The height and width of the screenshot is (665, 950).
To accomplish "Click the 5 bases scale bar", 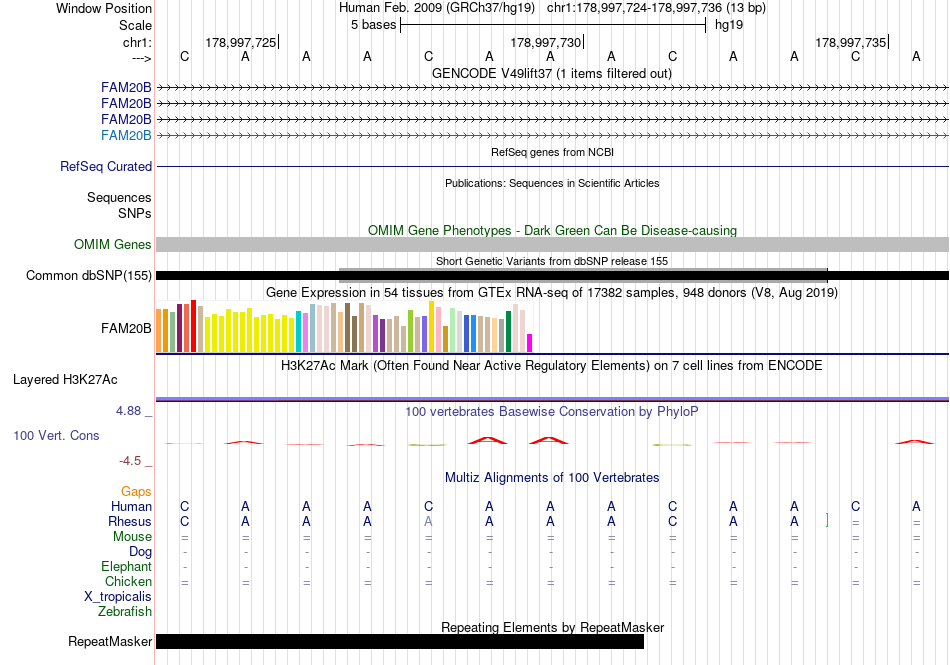I will tap(553, 25).
